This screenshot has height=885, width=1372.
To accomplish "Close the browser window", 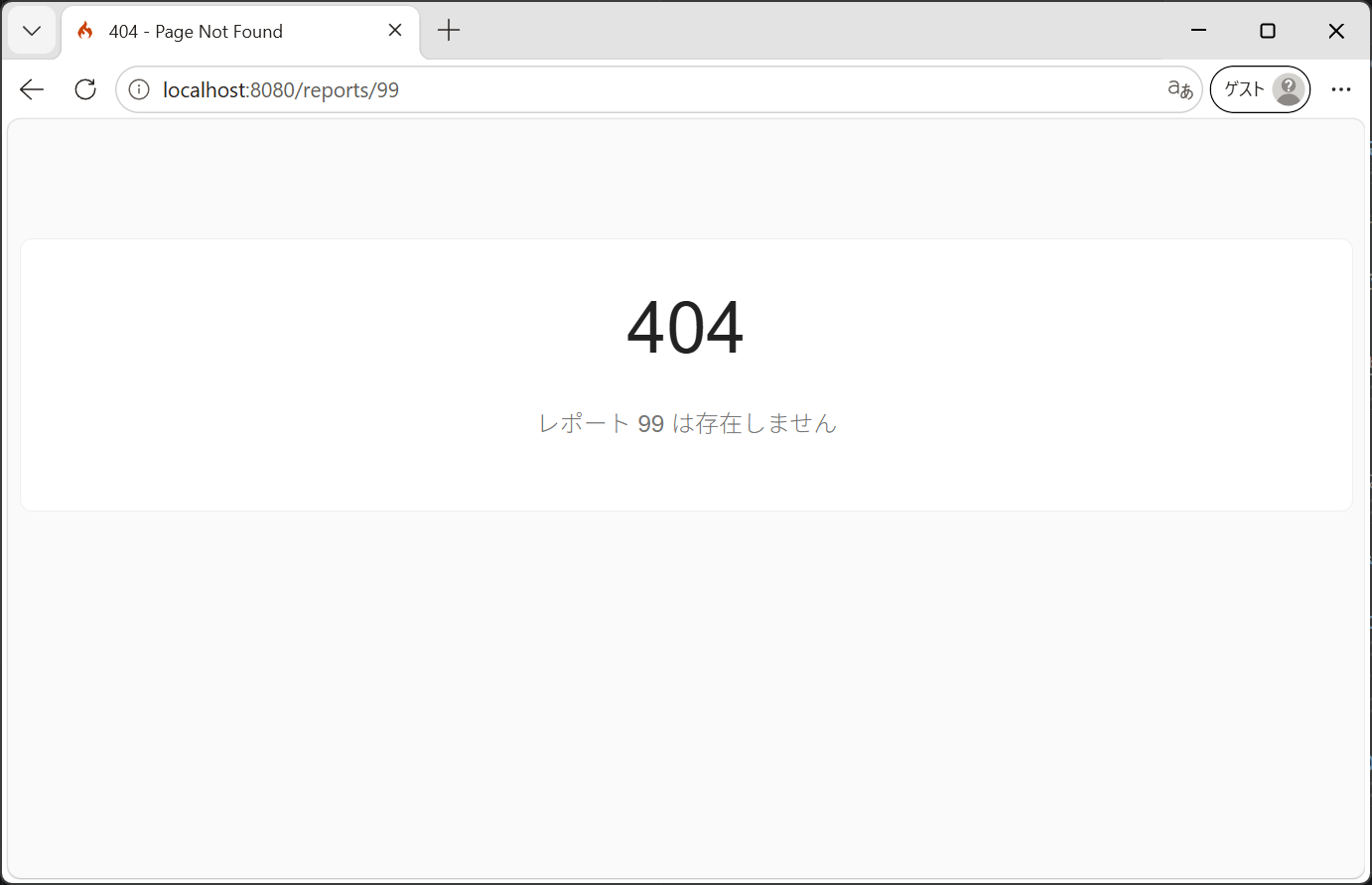I will click(1336, 31).
